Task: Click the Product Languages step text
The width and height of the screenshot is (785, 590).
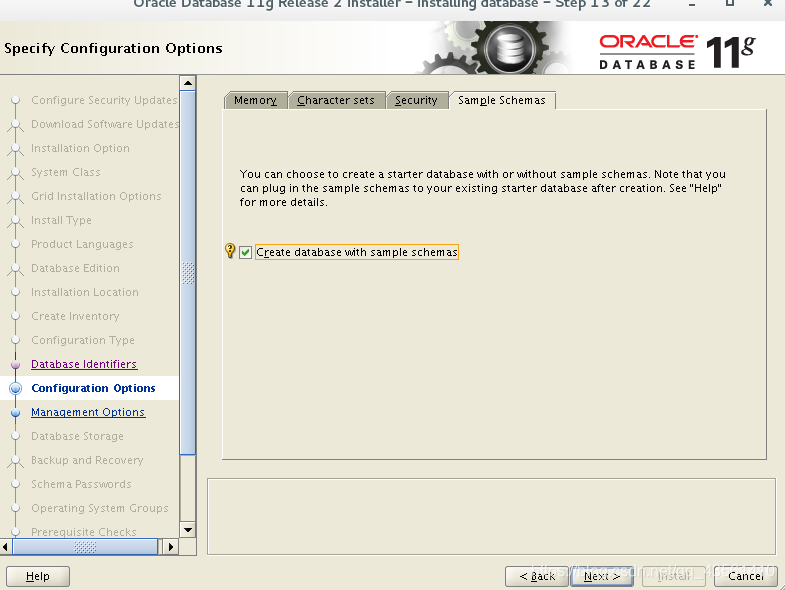Action: [82, 244]
